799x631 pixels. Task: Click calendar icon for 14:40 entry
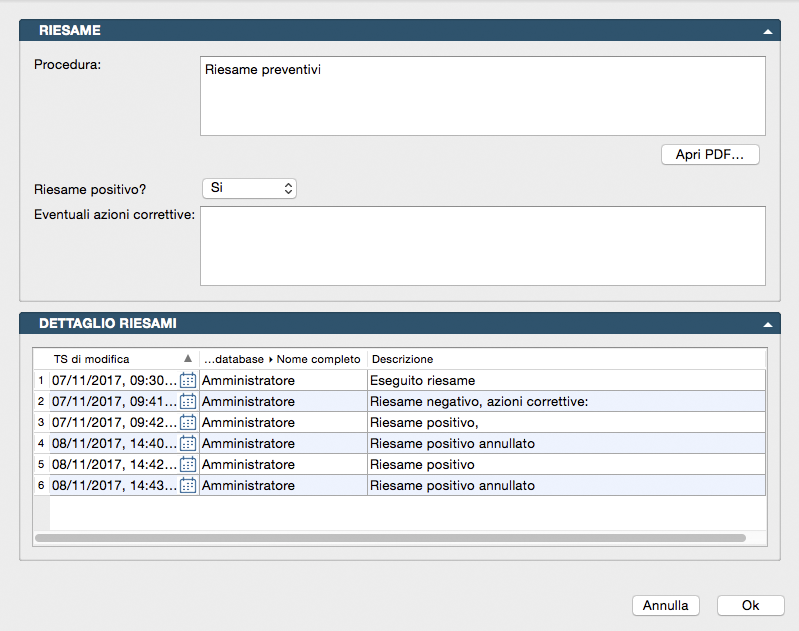(x=188, y=443)
